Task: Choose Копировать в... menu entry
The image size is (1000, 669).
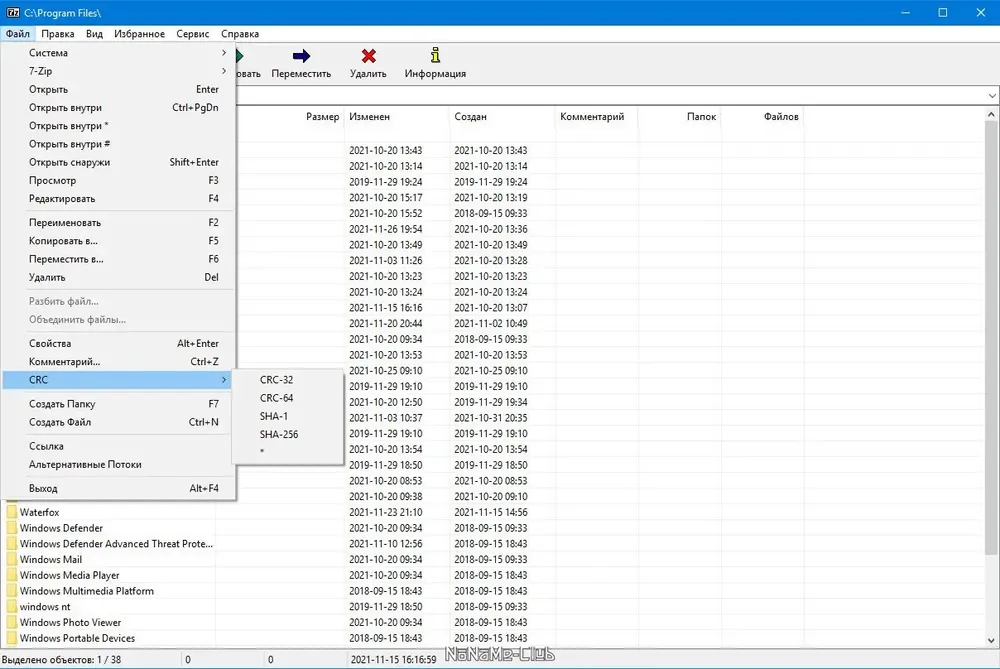Action: (x=119, y=240)
